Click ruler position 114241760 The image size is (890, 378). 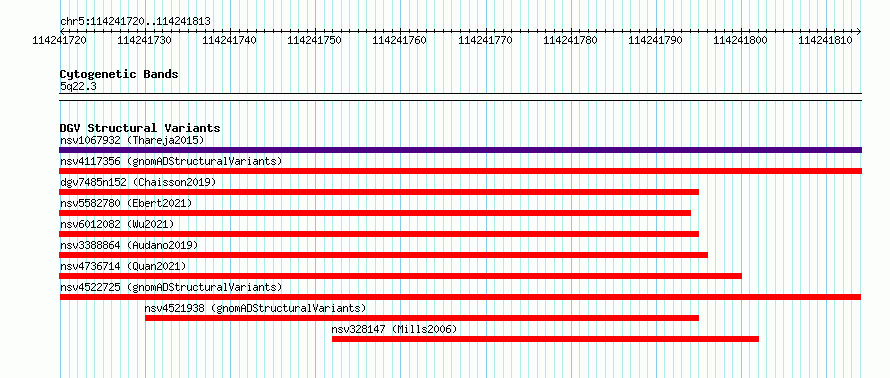400,40
